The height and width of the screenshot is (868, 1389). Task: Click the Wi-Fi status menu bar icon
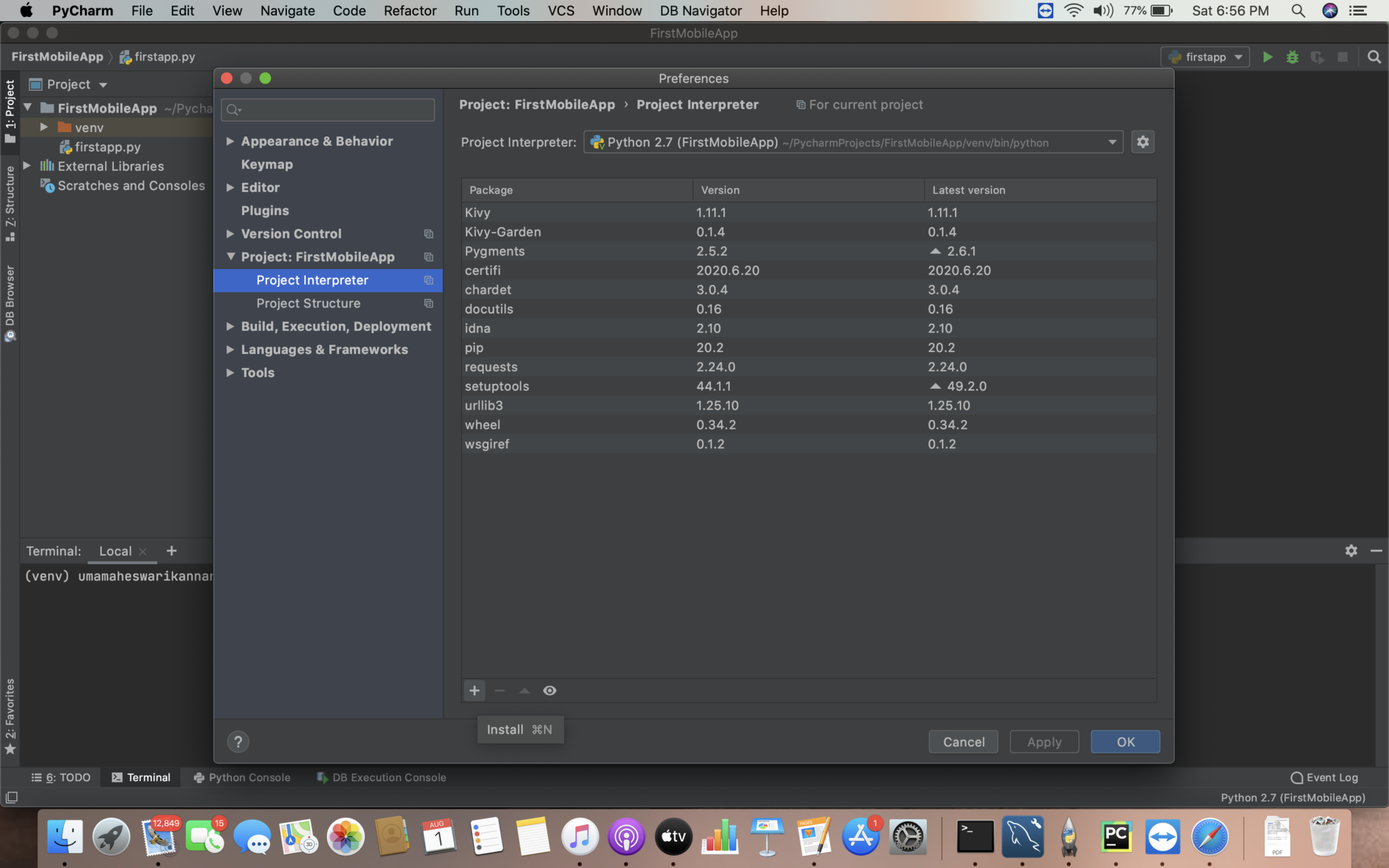[1074, 11]
